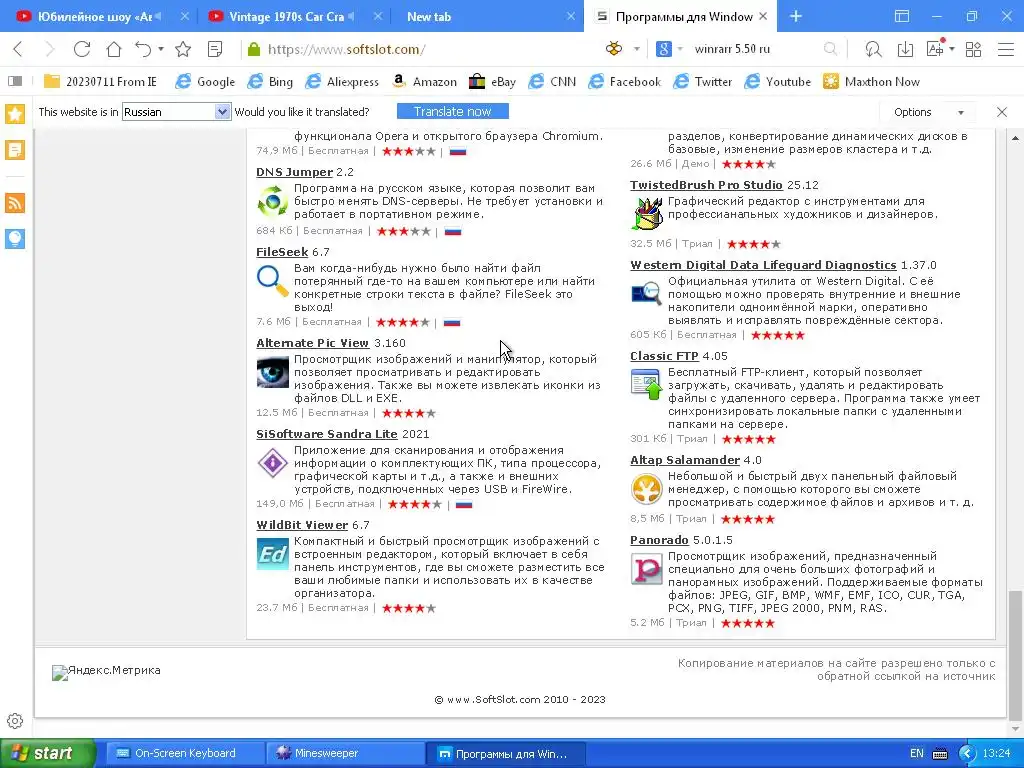Click the Alternate Pic View eye icon
The height and width of the screenshot is (768, 1024).
click(272, 372)
